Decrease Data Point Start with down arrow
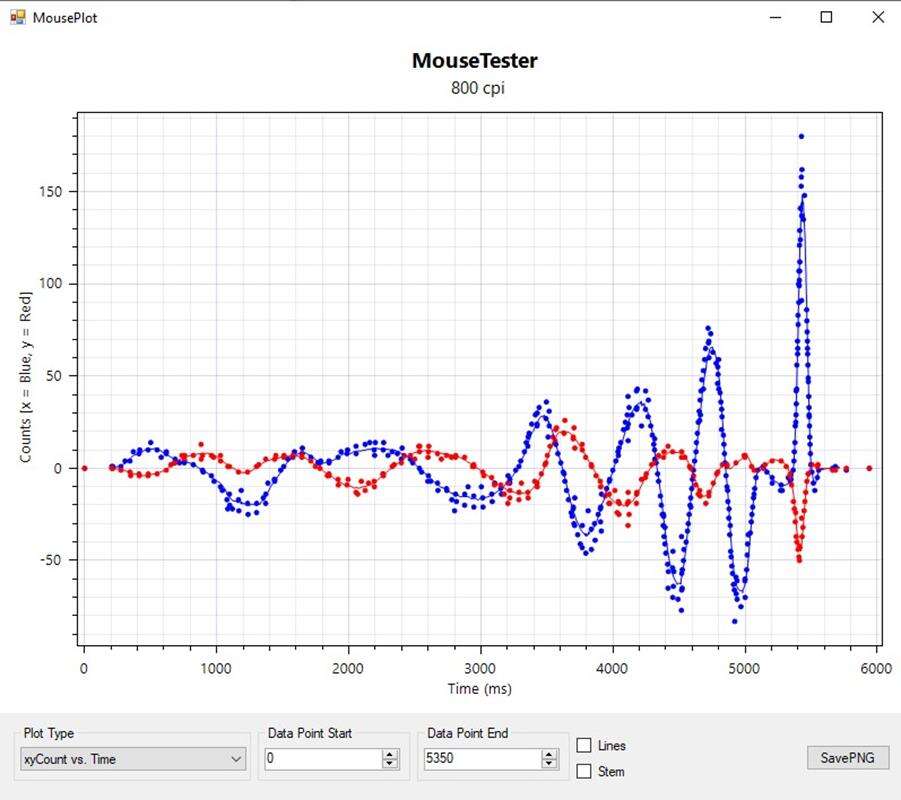 tap(390, 764)
